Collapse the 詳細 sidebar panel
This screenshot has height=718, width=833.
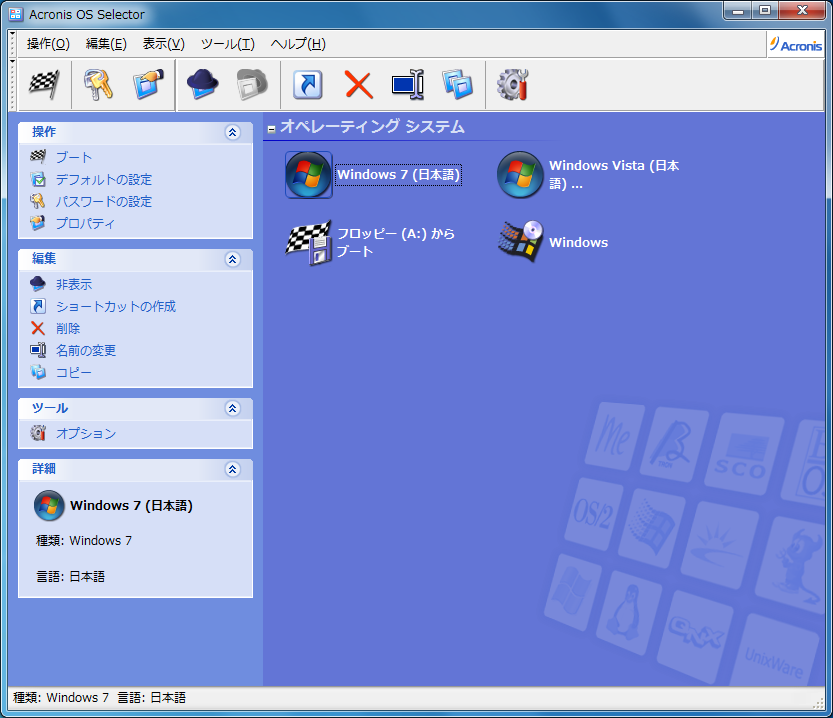coord(233,469)
